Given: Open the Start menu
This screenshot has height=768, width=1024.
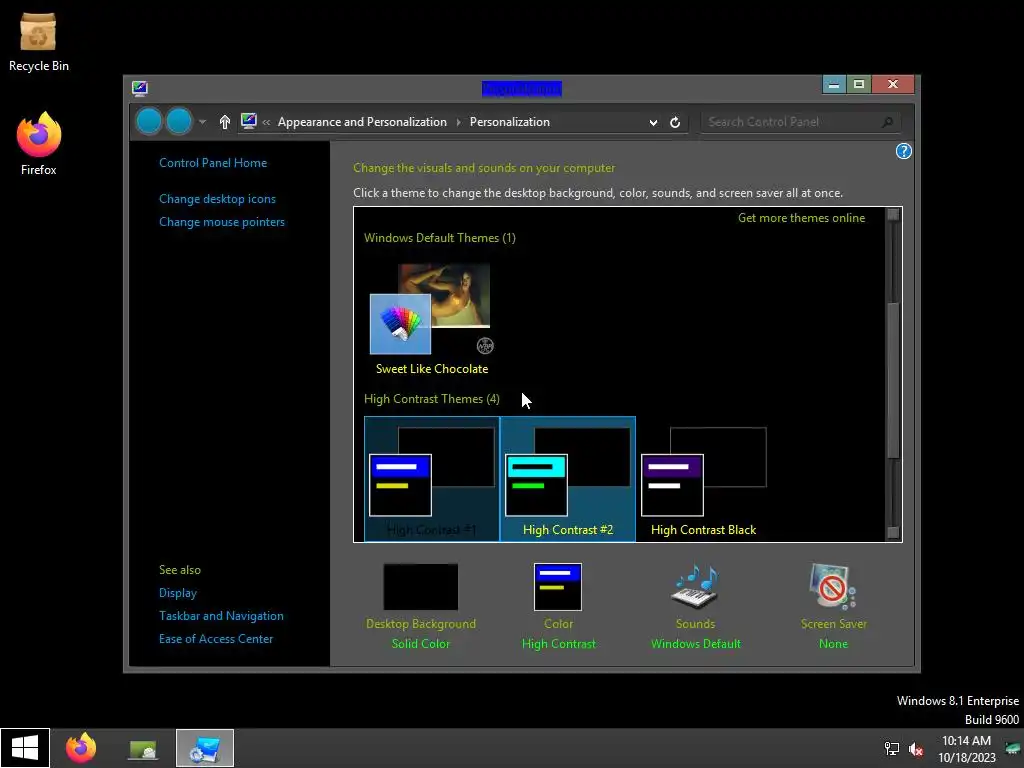Looking at the screenshot, I should 25,748.
